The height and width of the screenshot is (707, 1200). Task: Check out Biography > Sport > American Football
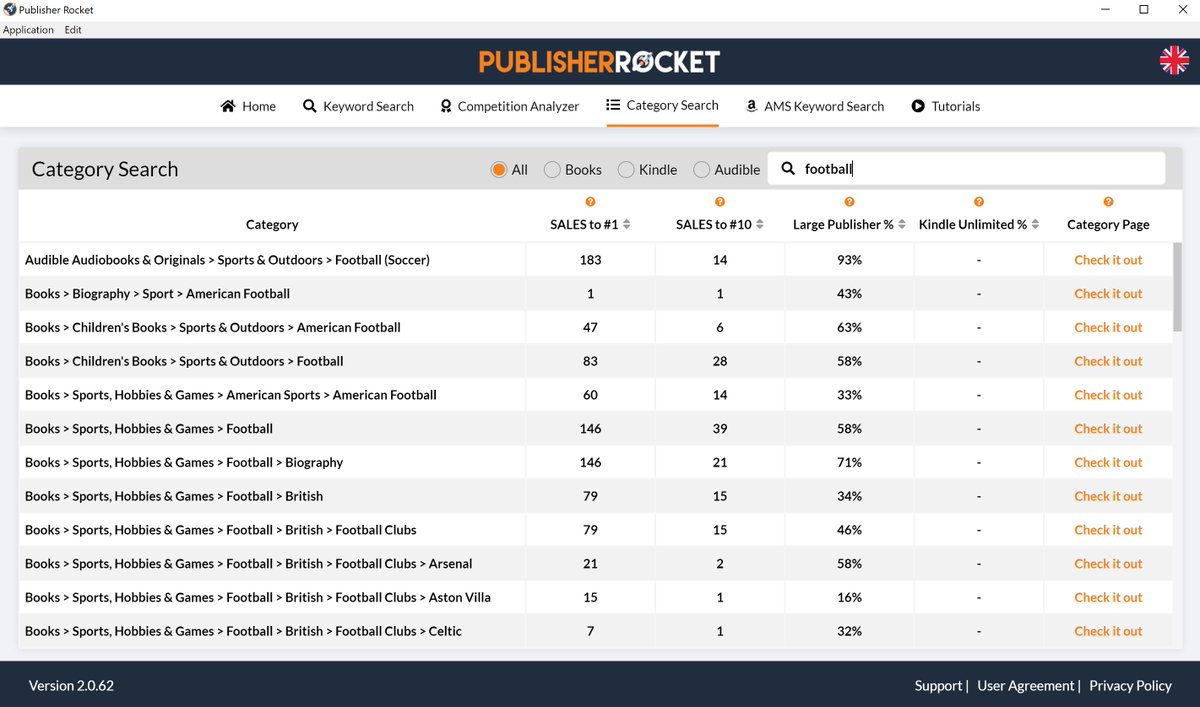pos(1108,294)
